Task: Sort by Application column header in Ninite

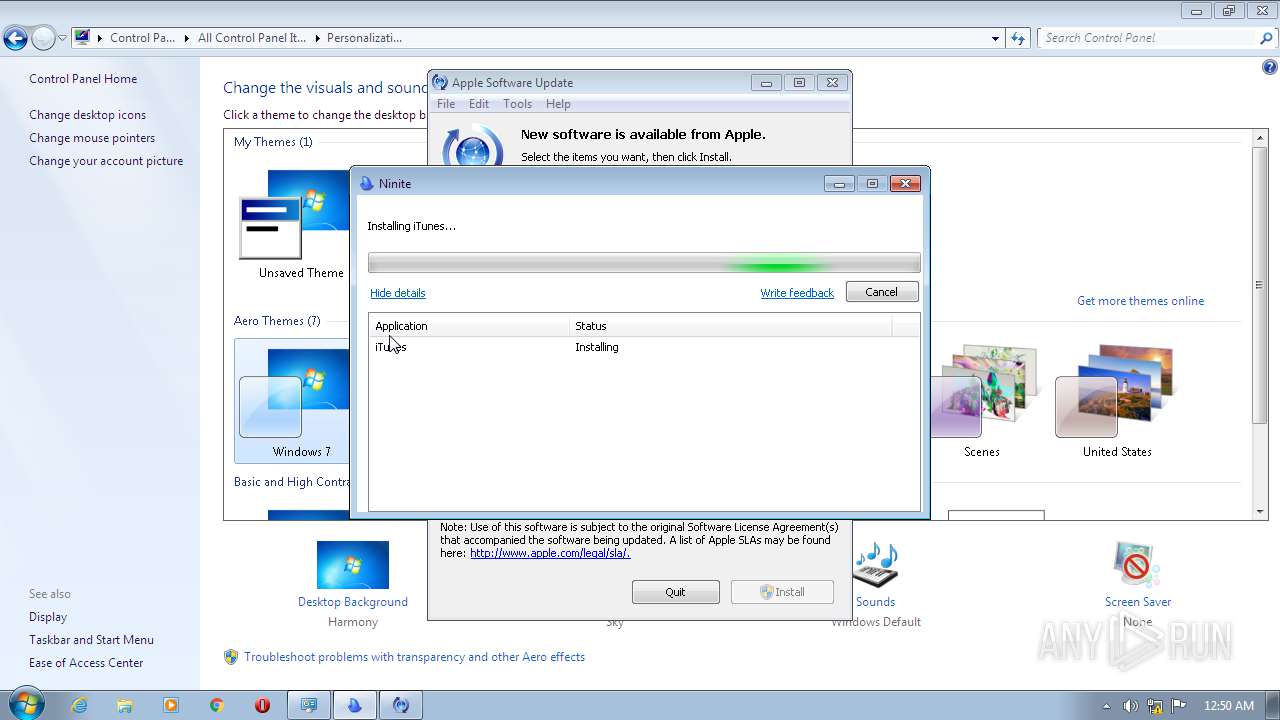Action: pyautogui.click(x=469, y=326)
